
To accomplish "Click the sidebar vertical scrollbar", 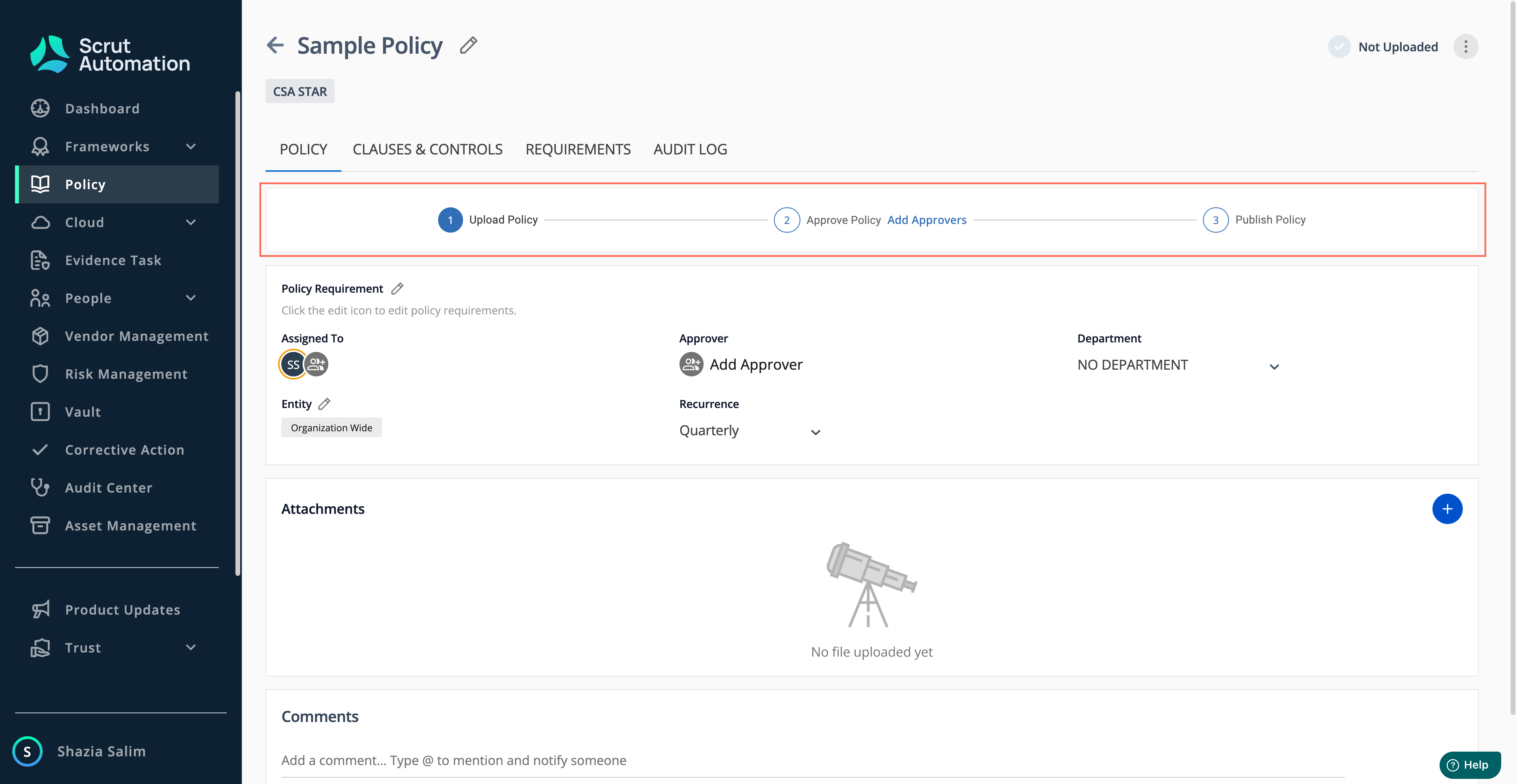I will [237, 333].
